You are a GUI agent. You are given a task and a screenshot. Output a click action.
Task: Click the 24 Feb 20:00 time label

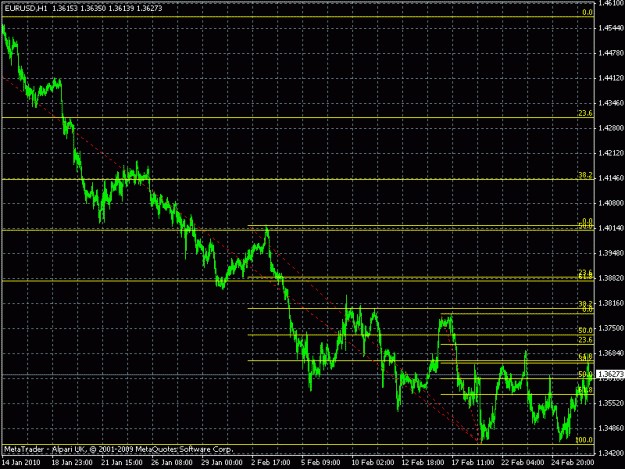click(x=573, y=463)
